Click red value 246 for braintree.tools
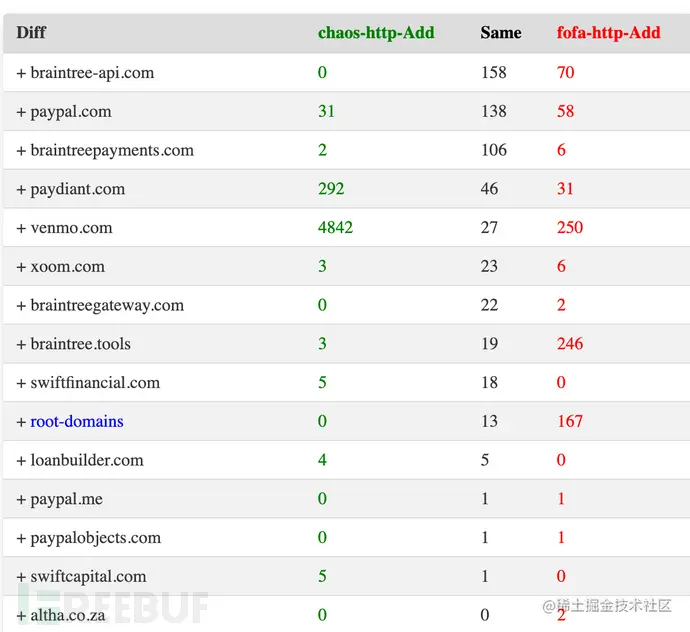 pyautogui.click(x=570, y=344)
